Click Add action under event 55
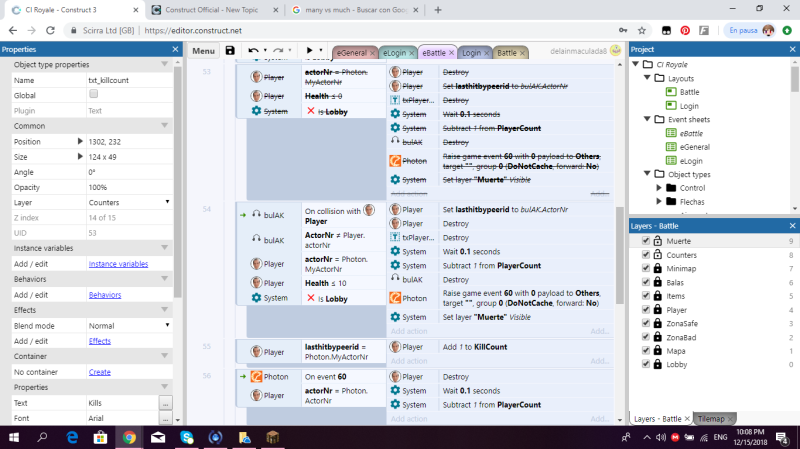 tap(409, 361)
